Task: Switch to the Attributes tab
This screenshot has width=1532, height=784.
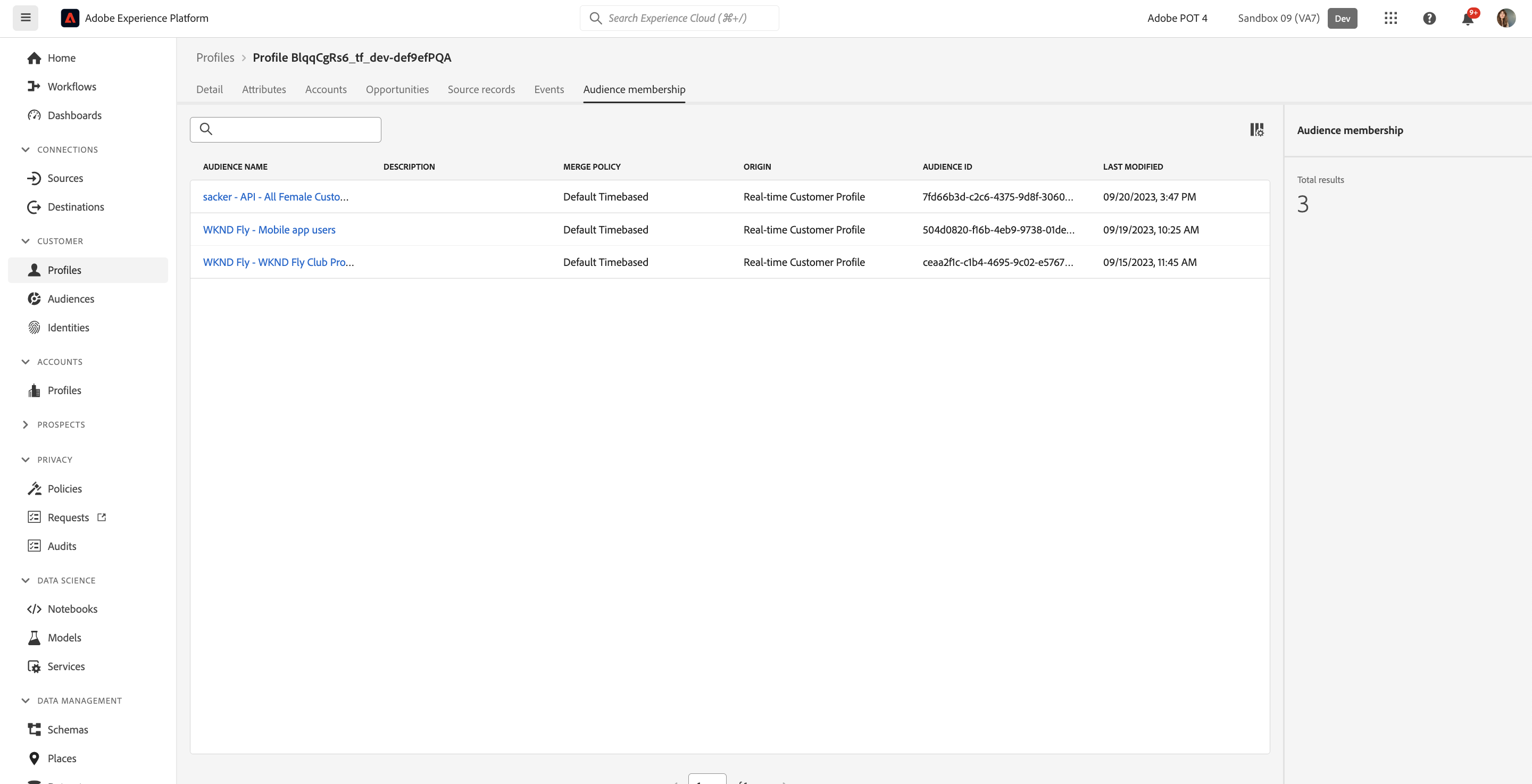Action: point(264,89)
